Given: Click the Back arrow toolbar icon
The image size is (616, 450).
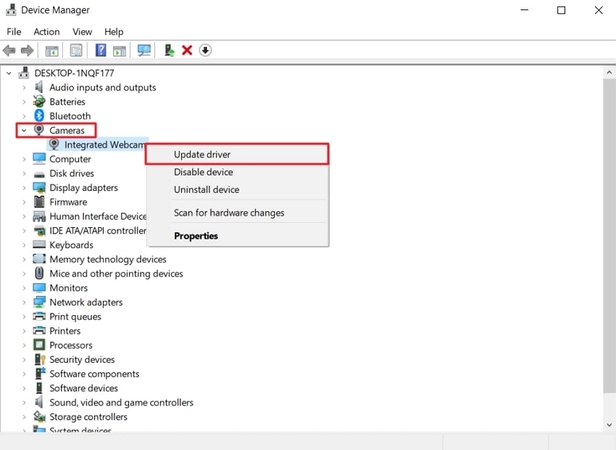Looking at the screenshot, I should coord(9,50).
